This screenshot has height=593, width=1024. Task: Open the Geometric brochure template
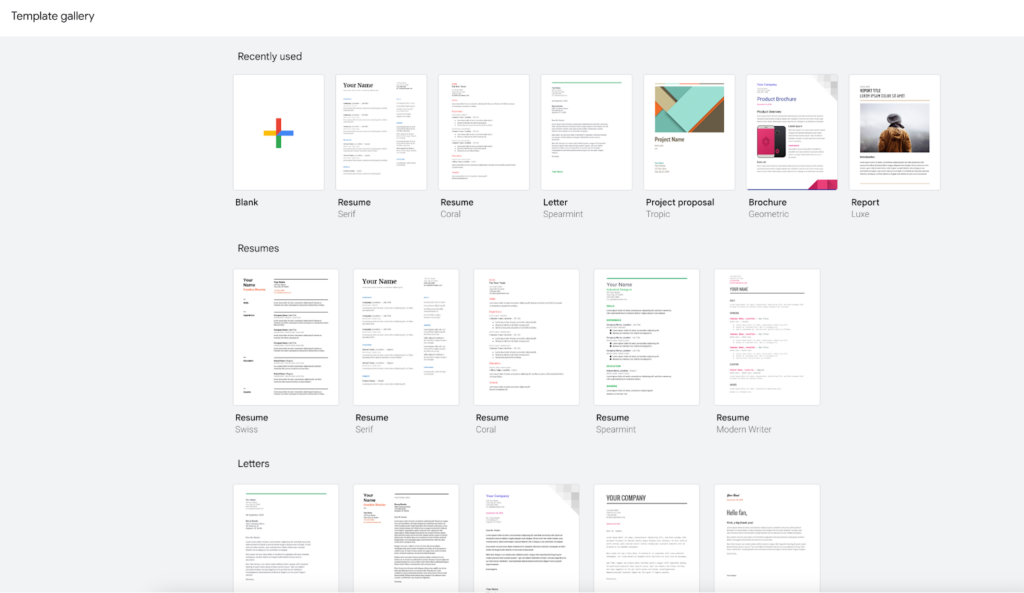791,131
